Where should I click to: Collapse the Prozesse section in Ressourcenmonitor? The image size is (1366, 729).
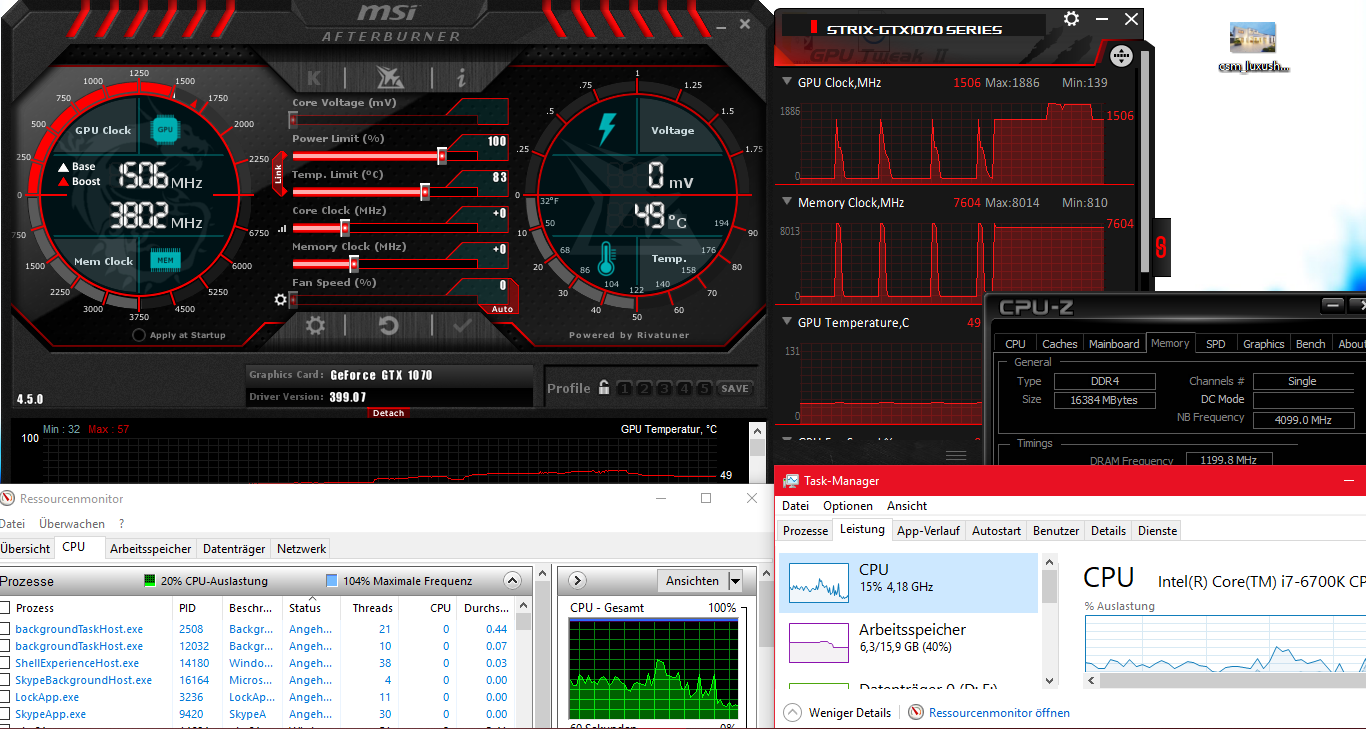click(x=512, y=581)
